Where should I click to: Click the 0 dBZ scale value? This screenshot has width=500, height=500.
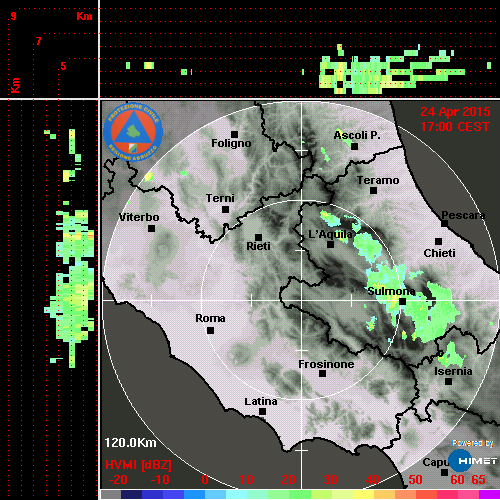(205, 480)
